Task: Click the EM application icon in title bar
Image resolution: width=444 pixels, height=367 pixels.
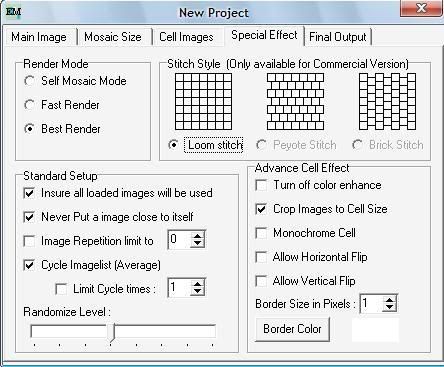Action: [x=14, y=12]
